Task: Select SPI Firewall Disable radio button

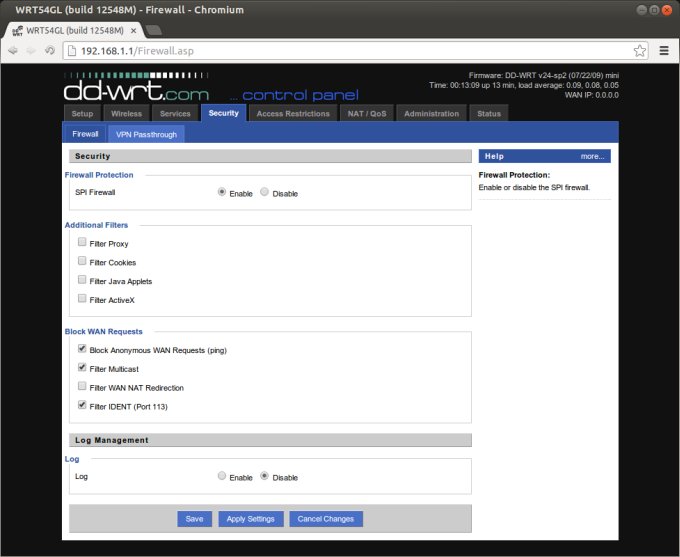Action: (x=264, y=192)
